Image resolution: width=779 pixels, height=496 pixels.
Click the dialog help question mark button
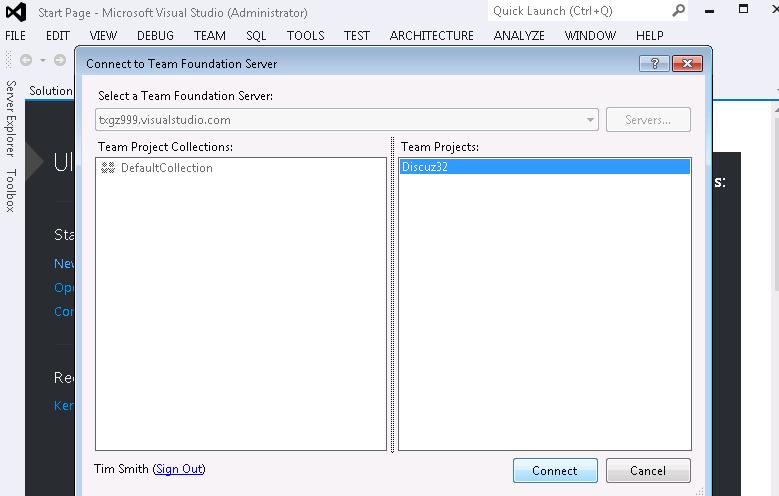pos(654,64)
